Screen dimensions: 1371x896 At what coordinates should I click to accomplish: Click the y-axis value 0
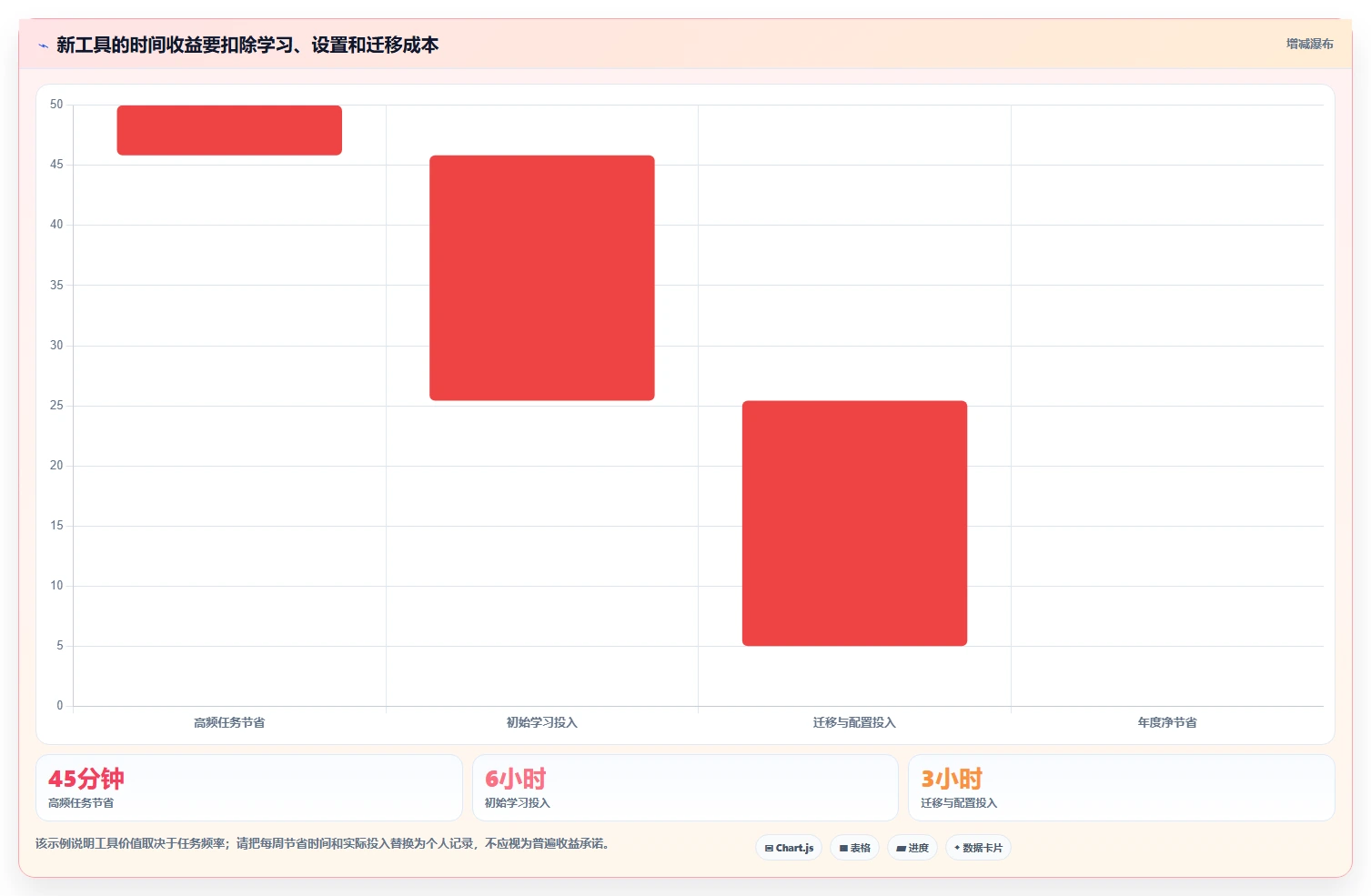60,706
